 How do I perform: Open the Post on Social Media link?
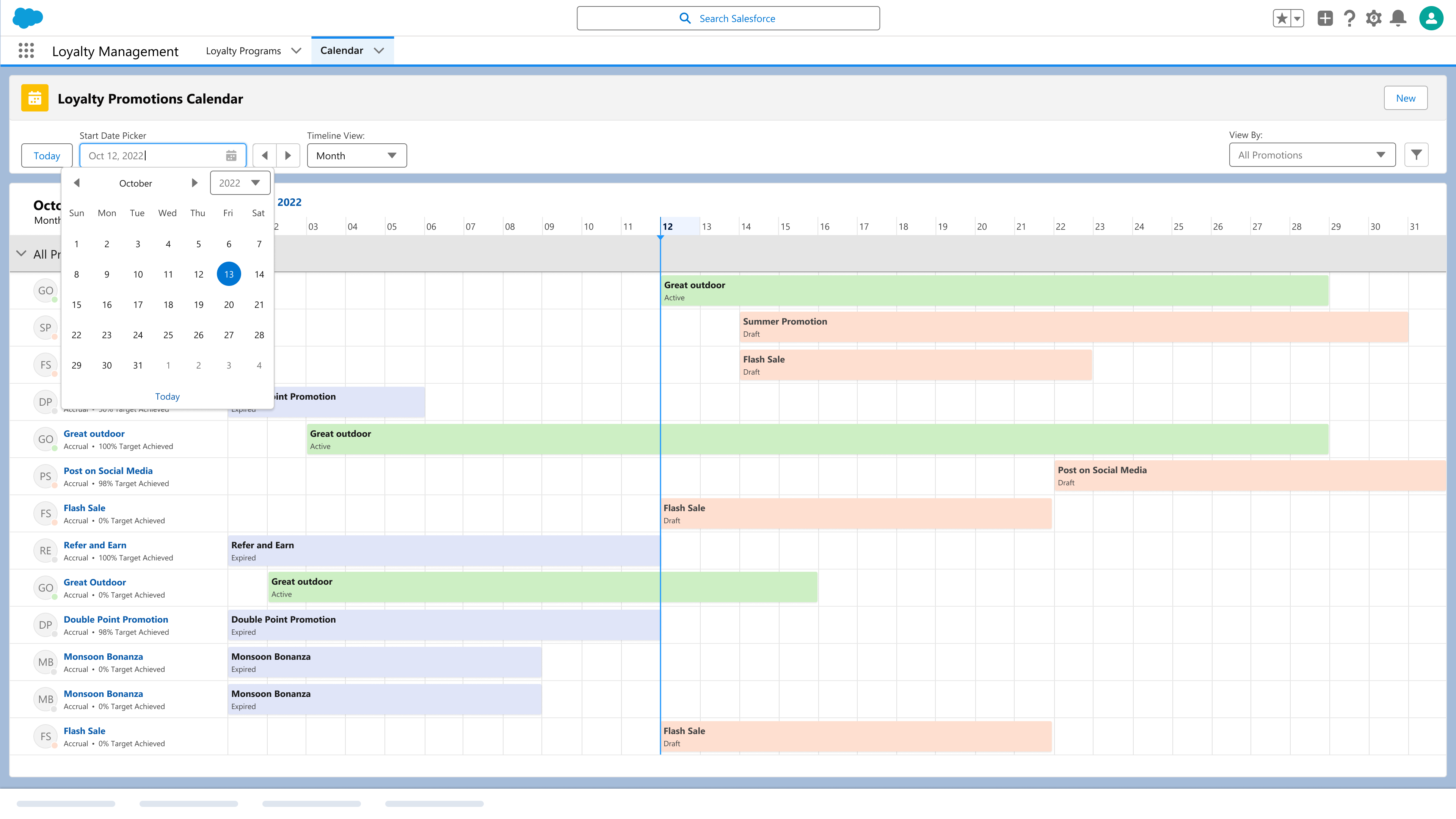point(108,471)
